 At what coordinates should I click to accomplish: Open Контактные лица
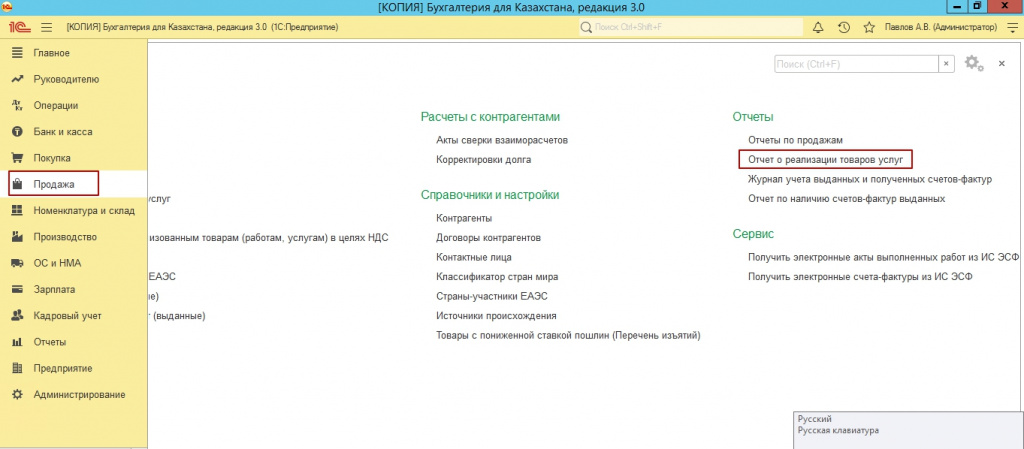coord(473,257)
